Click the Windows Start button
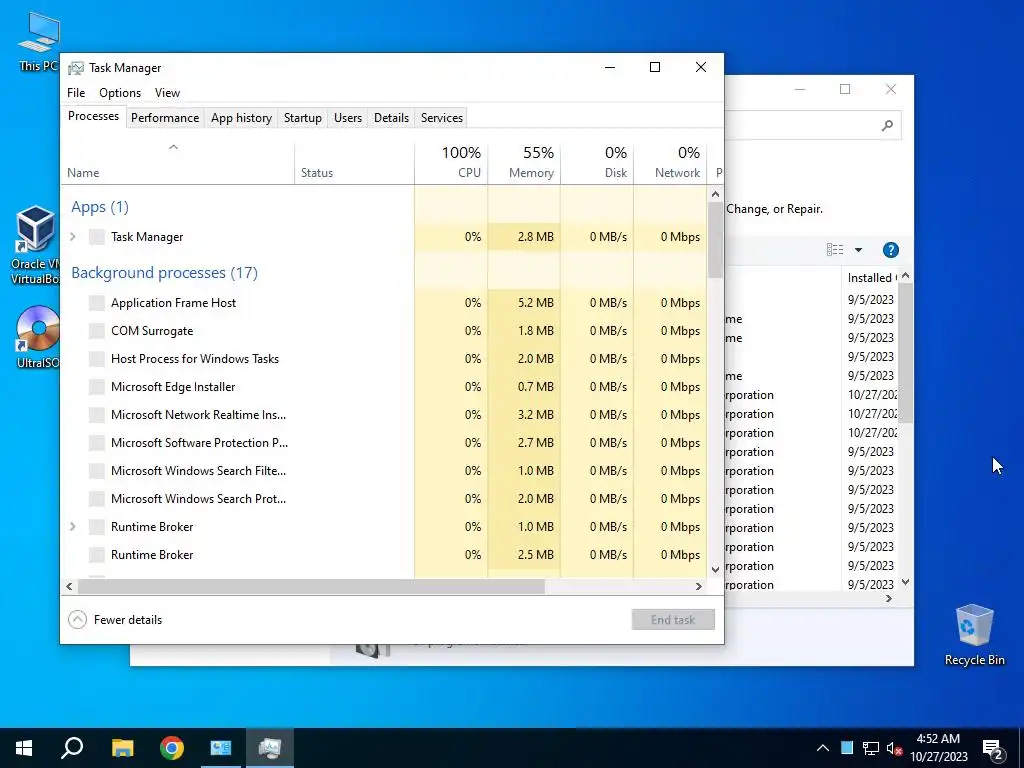 [x=24, y=748]
